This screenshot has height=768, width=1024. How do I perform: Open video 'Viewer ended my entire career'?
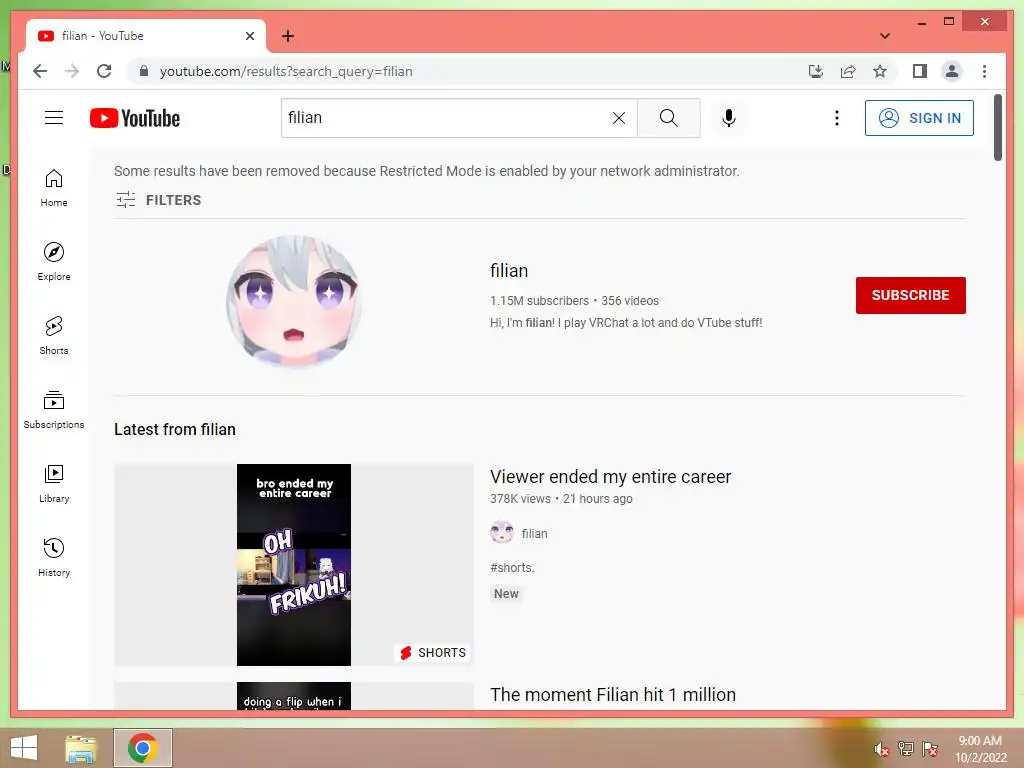coord(610,477)
